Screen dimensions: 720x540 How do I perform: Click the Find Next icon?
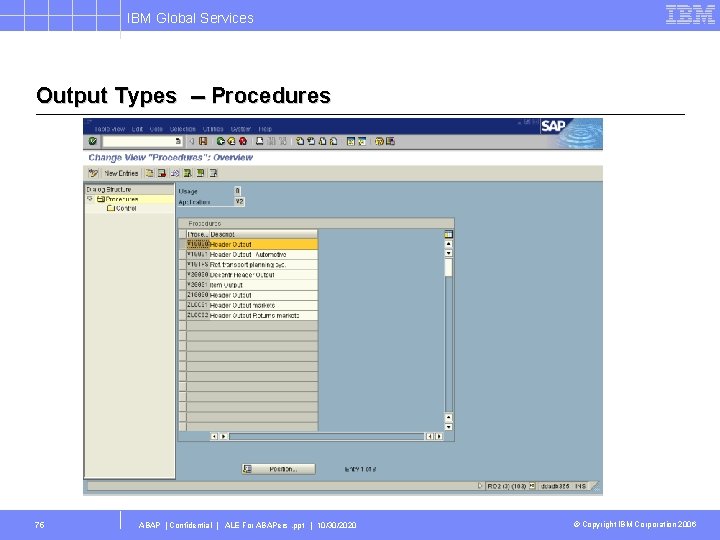click(x=282, y=141)
